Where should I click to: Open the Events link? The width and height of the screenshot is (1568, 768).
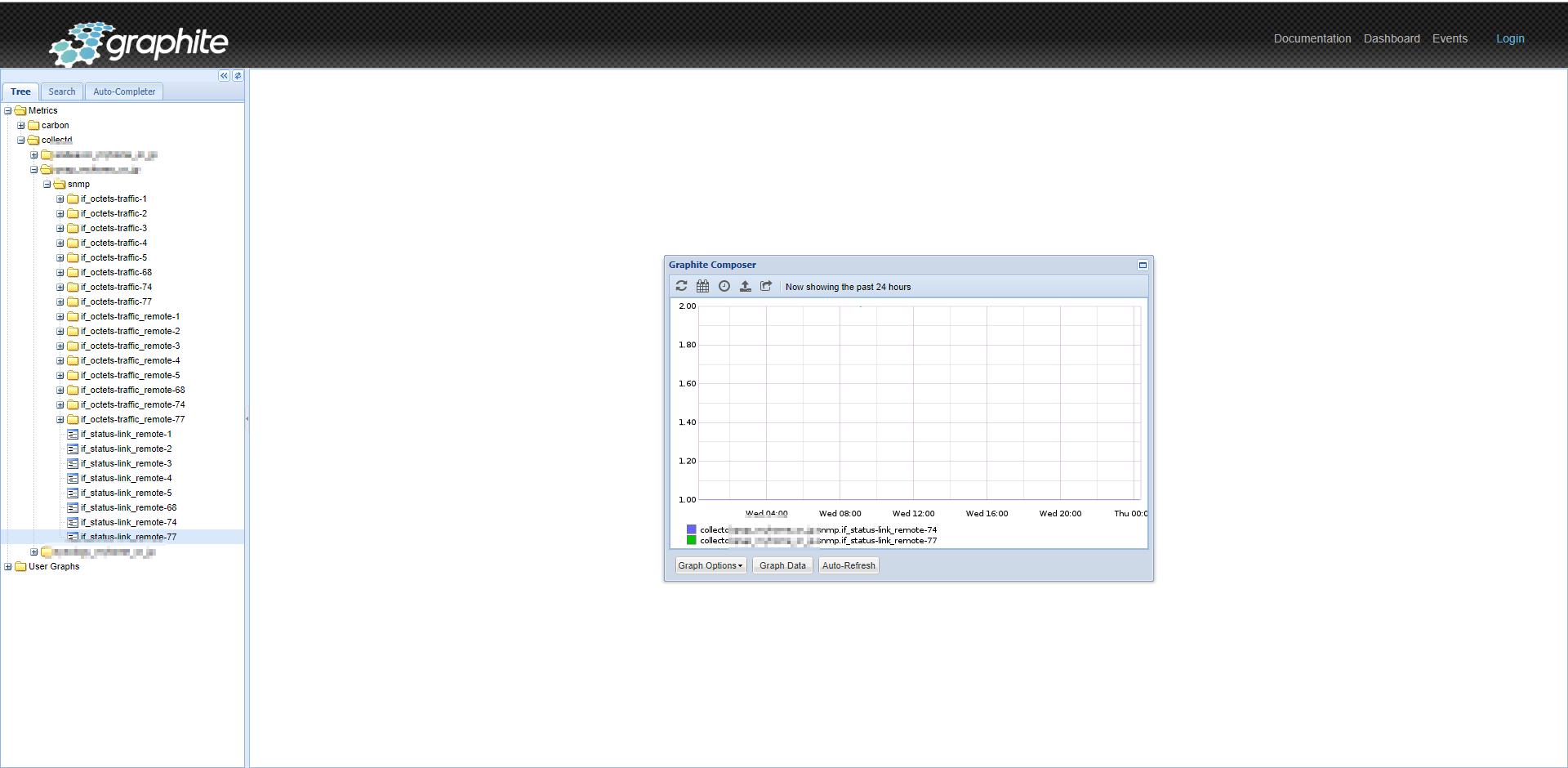tap(1450, 38)
